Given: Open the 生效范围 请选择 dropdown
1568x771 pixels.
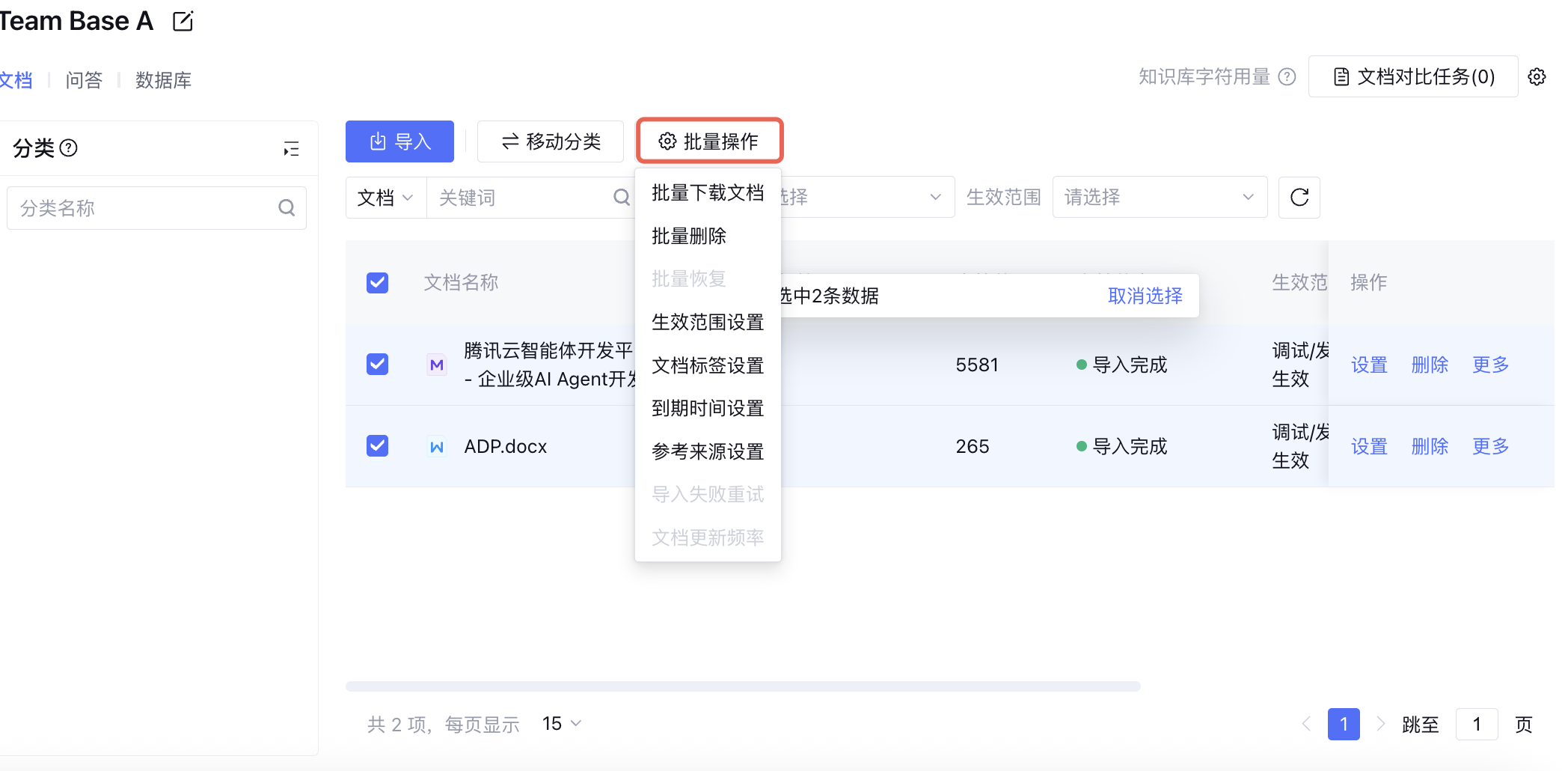Looking at the screenshot, I should [1160, 197].
